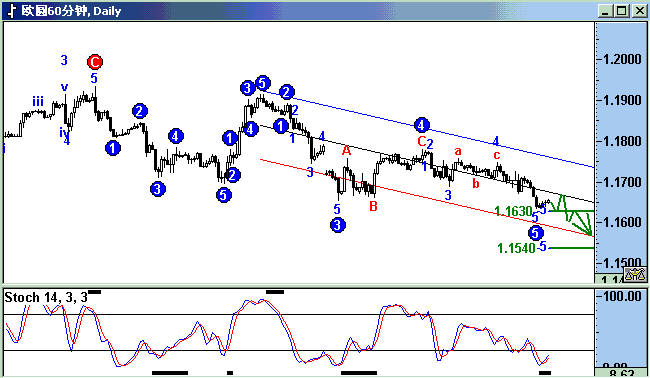Screen dimensions: 650x378
Task: Close the chart window
Action: point(639,11)
